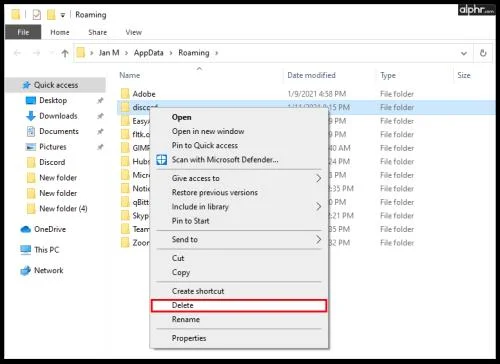Switch to the Home ribbon tab
Image resolution: width=500 pixels, height=364 pixels.
[x=60, y=32]
